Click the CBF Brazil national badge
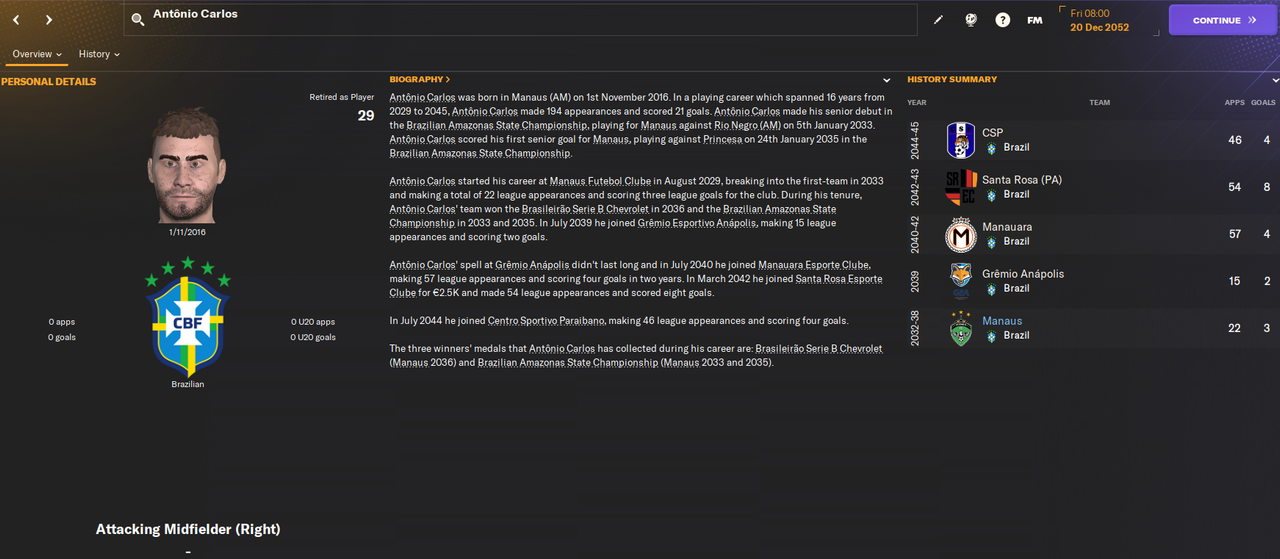Viewport: 1280px width, 559px height. point(188,316)
